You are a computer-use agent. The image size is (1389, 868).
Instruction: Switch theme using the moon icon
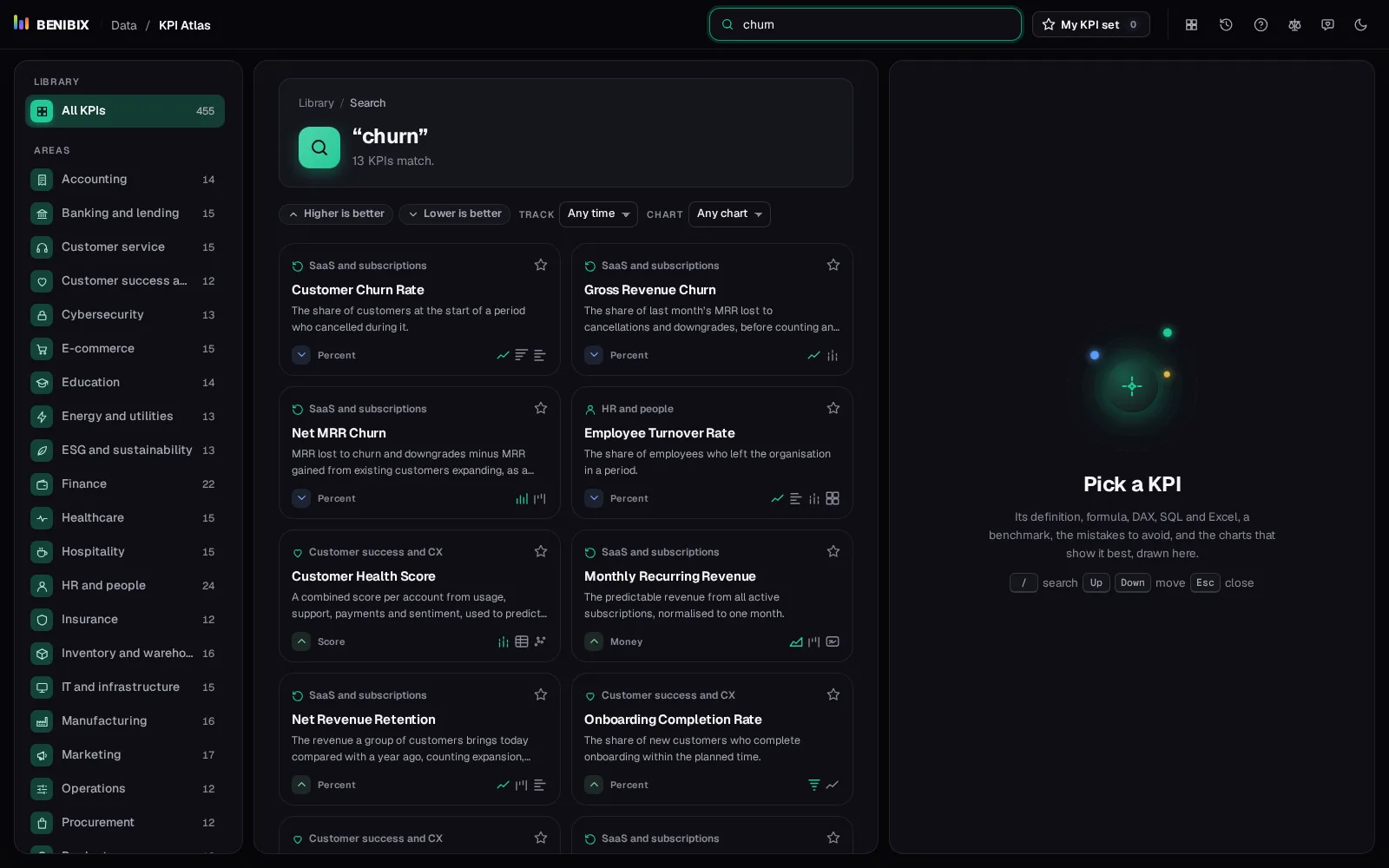(x=1360, y=24)
